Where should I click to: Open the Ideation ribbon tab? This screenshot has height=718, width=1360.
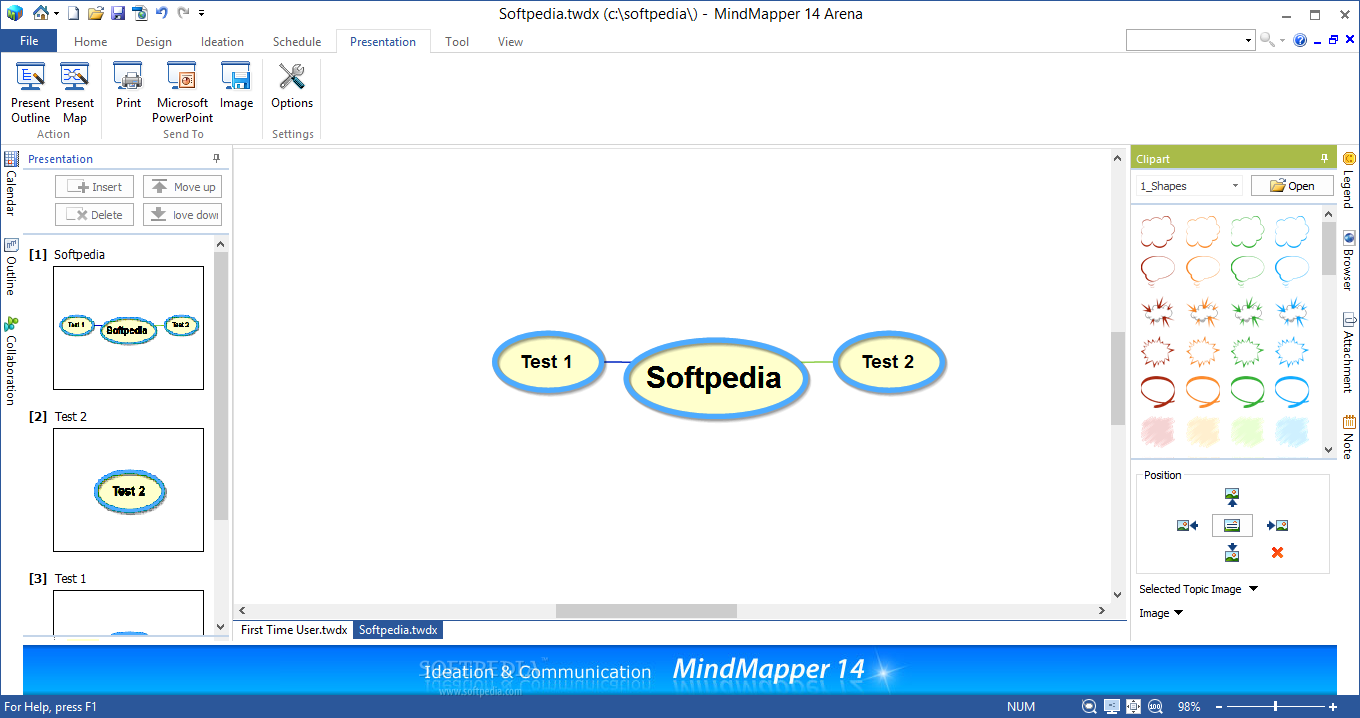click(222, 42)
